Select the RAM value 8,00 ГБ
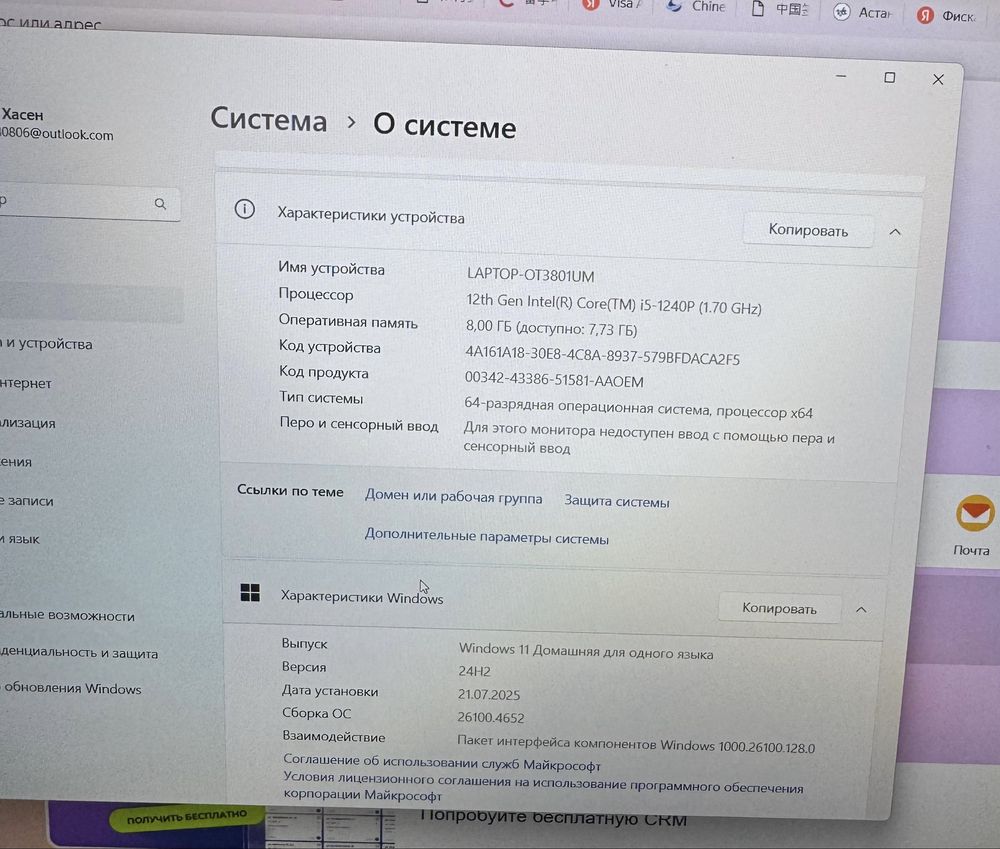1000x849 pixels. pos(551,328)
